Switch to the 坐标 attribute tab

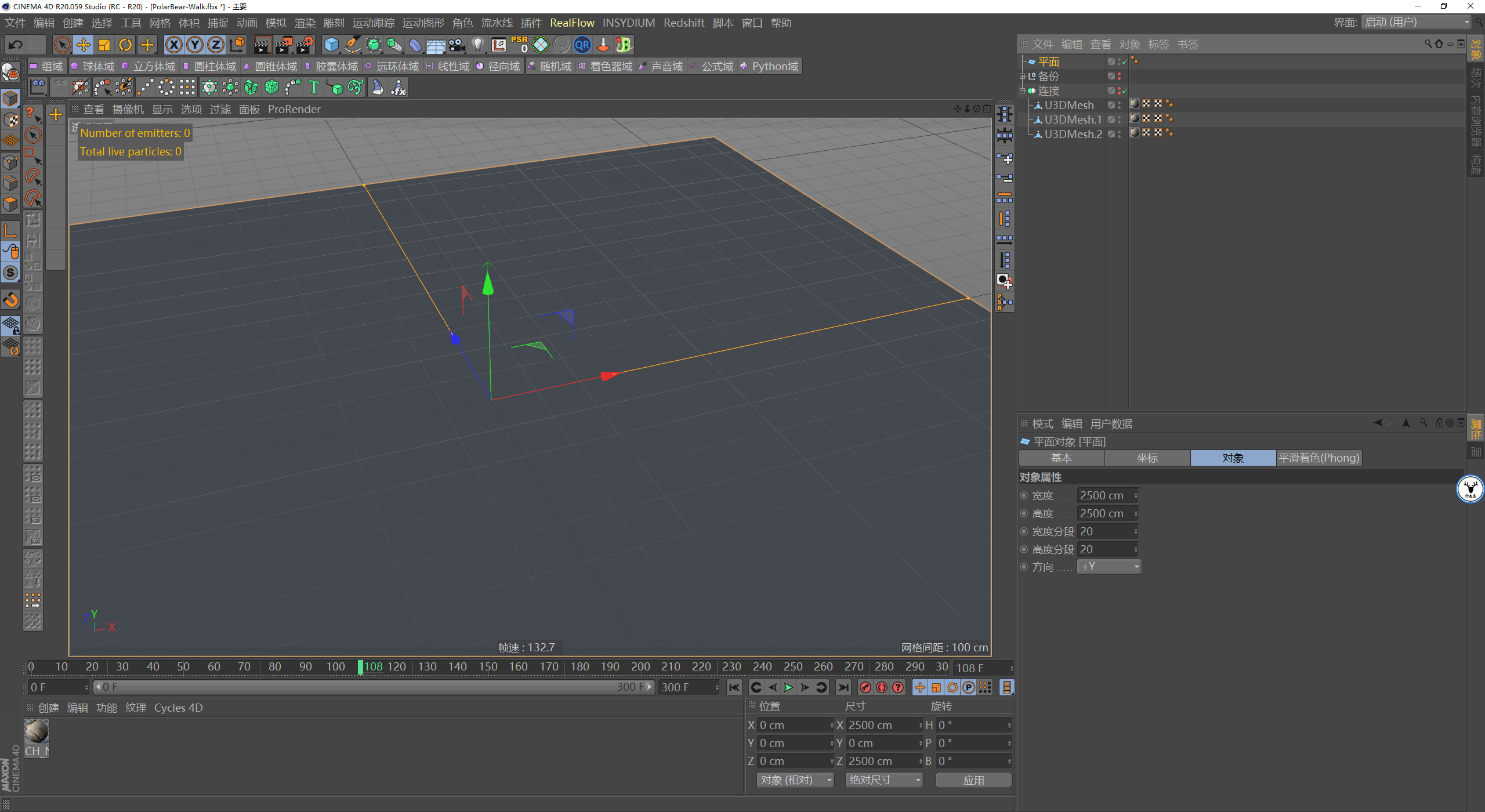point(1147,458)
